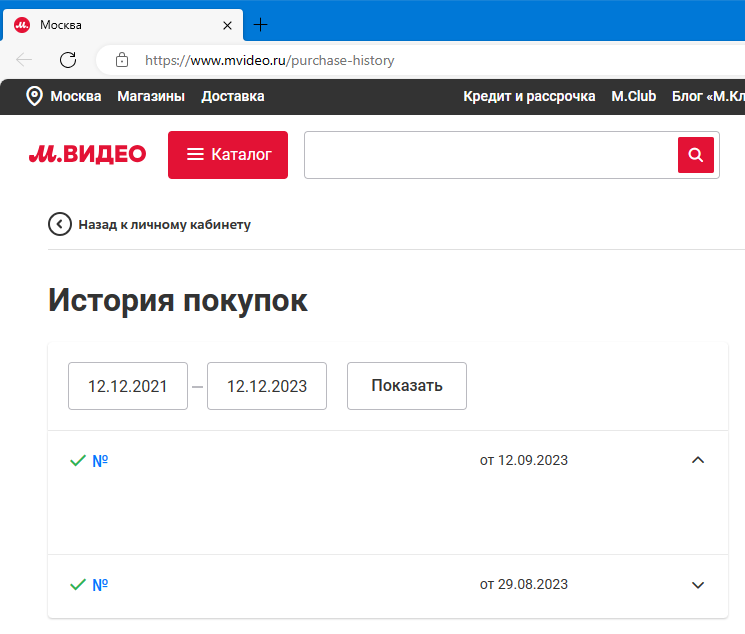The width and height of the screenshot is (745, 634).
Task: Open order № from 29.08.2023
Action: [x=100, y=585]
